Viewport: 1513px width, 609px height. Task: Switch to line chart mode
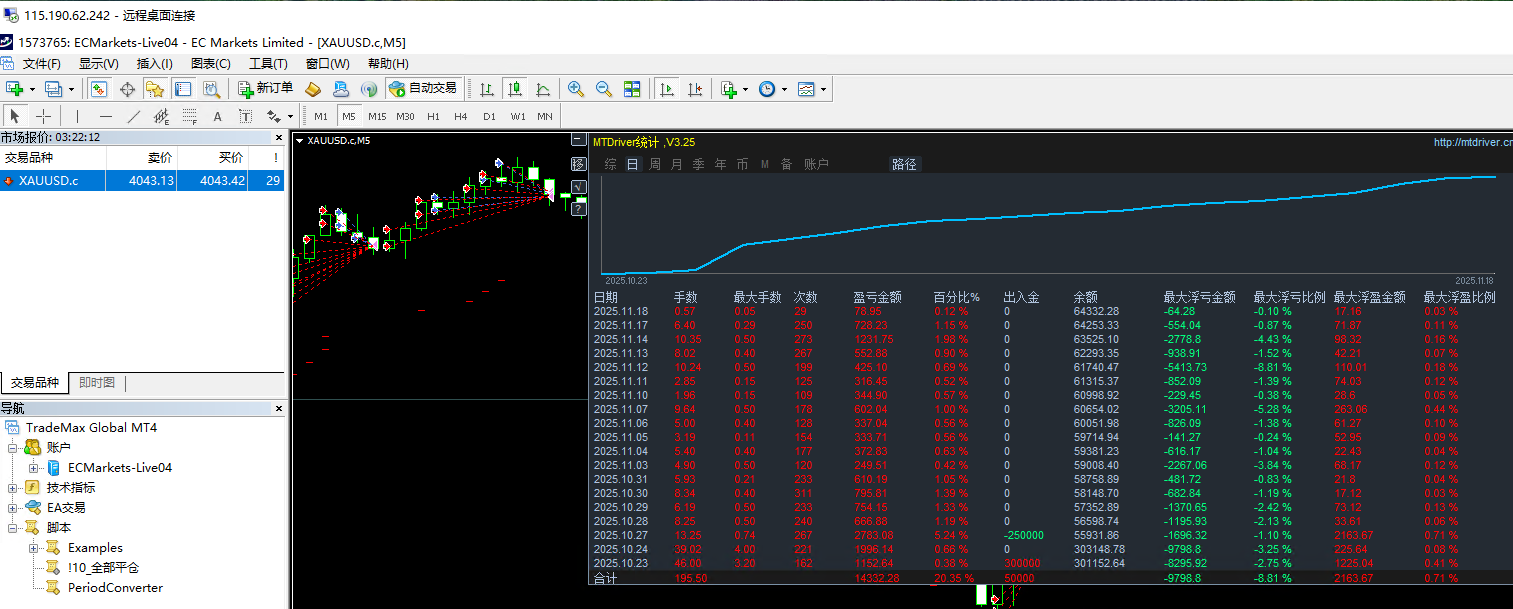click(x=543, y=88)
